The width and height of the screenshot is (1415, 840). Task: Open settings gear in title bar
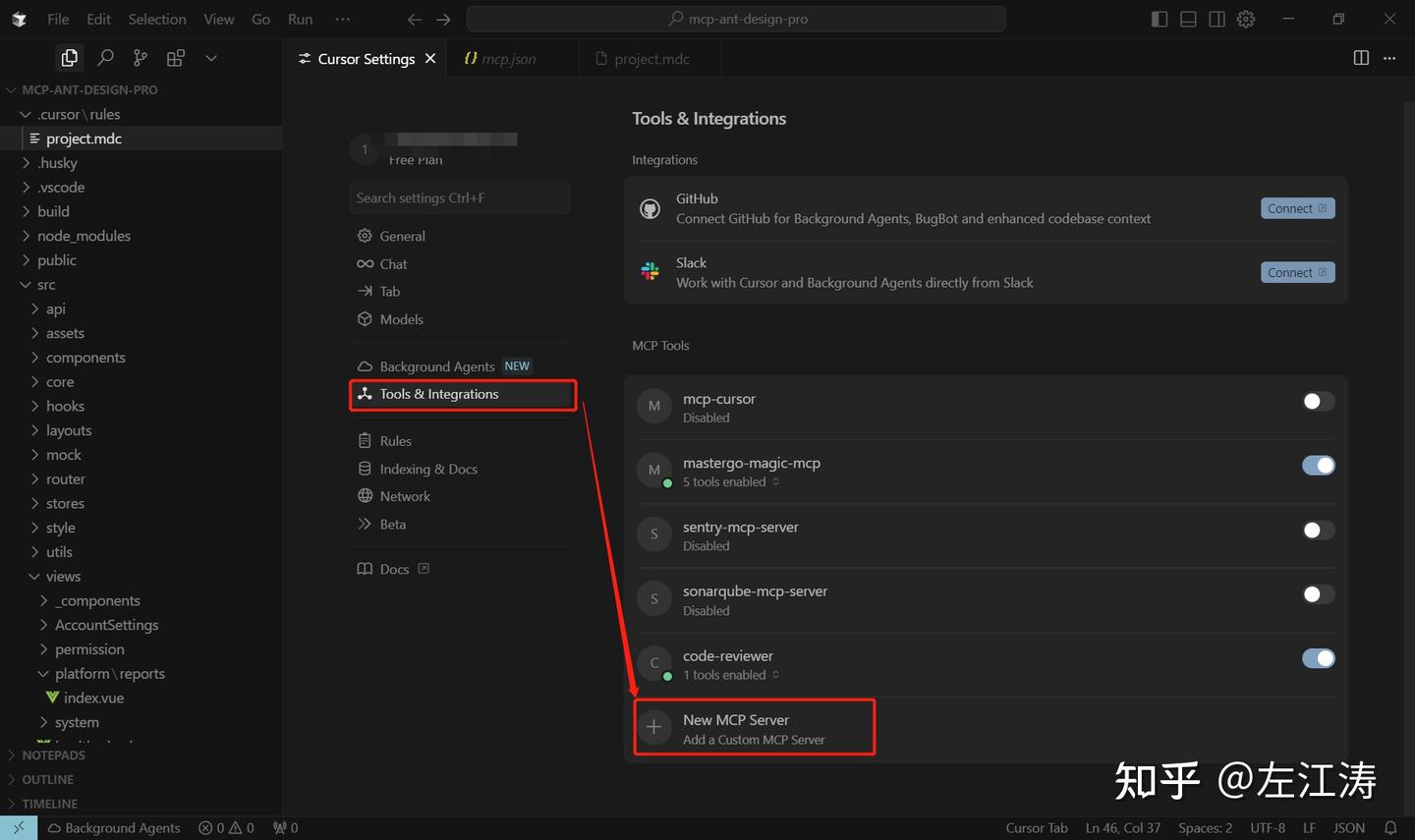click(1246, 19)
